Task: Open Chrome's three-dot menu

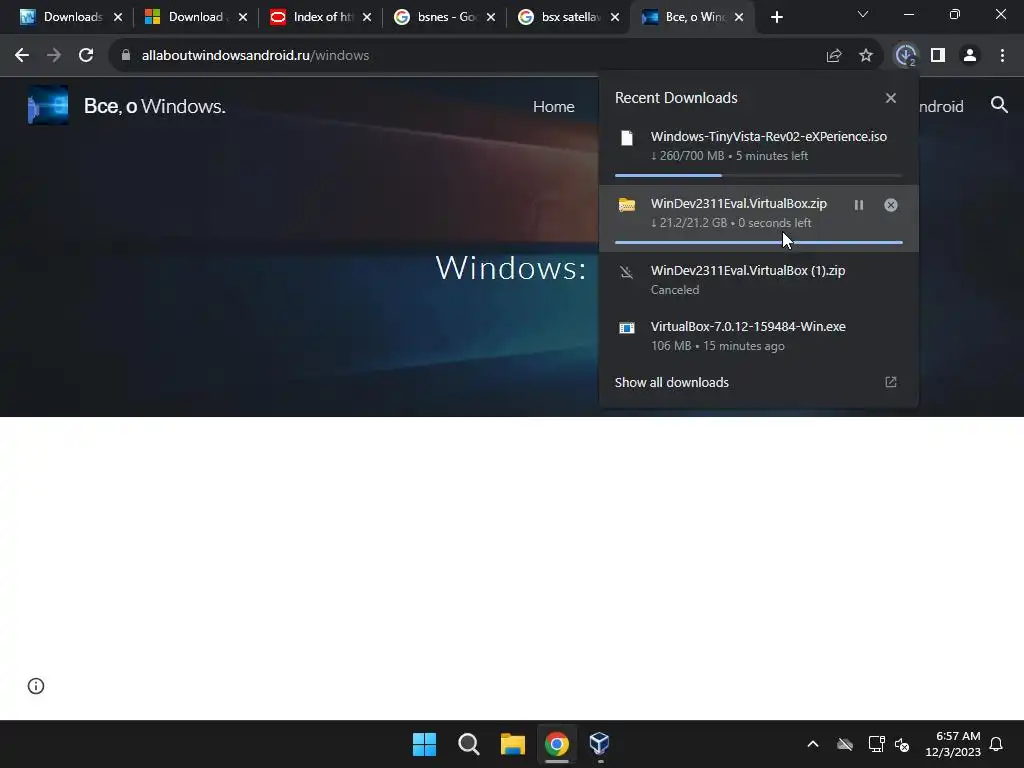Action: coord(1002,56)
